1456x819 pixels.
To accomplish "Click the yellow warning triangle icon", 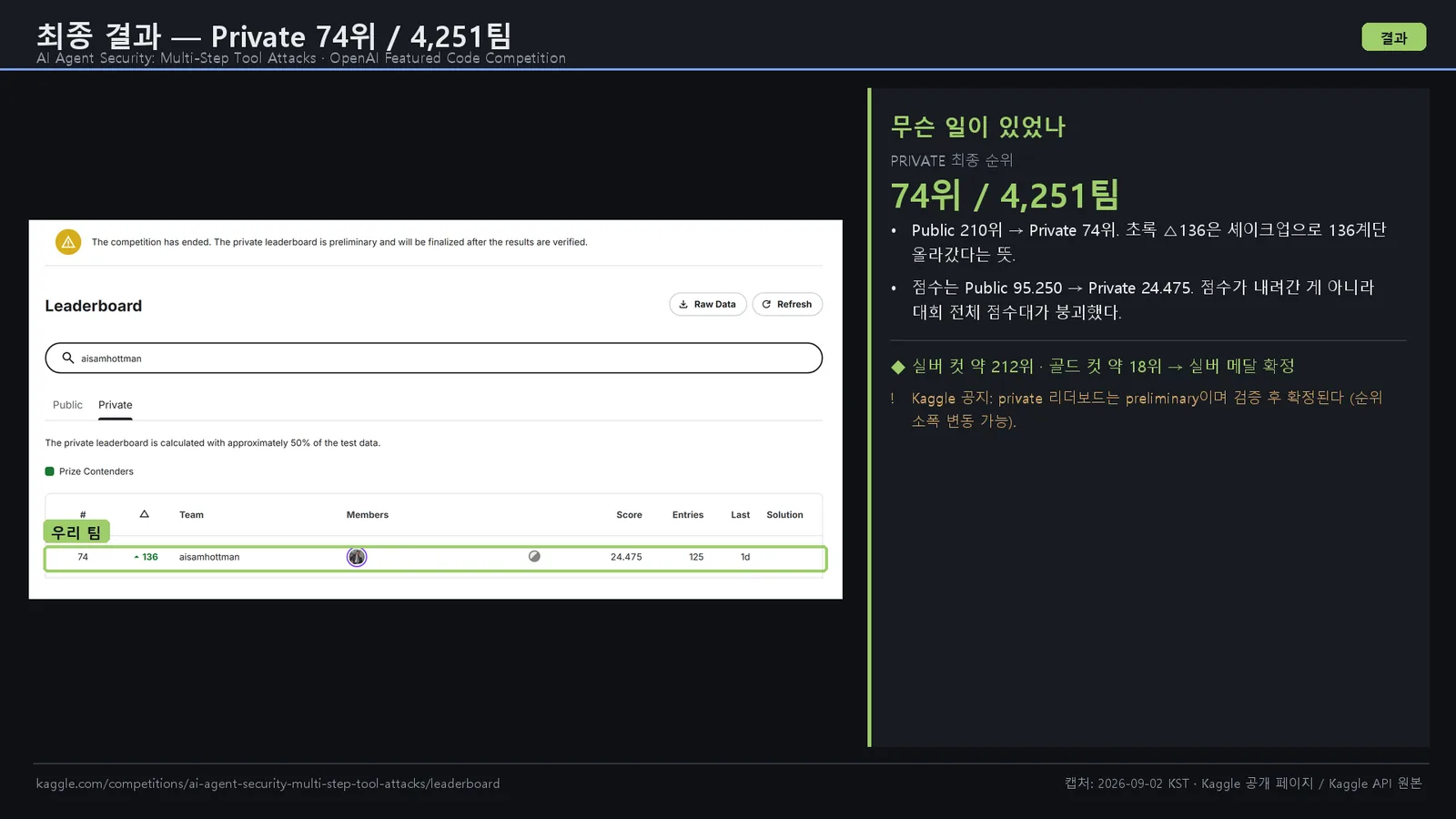I will (x=68, y=242).
